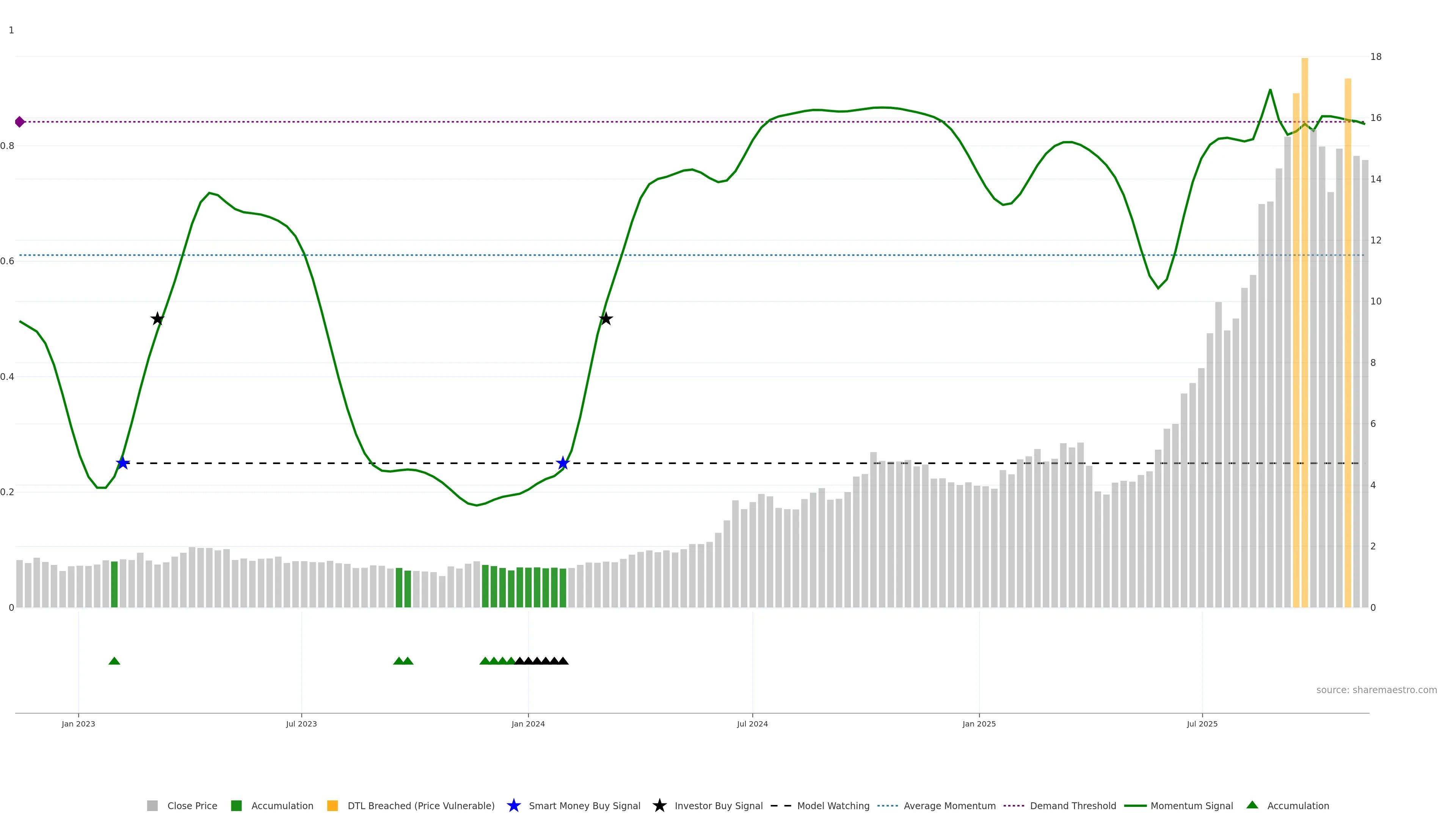The height and width of the screenshot is (819, 1456).
Task: Click the blue star near January 2024
Action: point(562,463)
